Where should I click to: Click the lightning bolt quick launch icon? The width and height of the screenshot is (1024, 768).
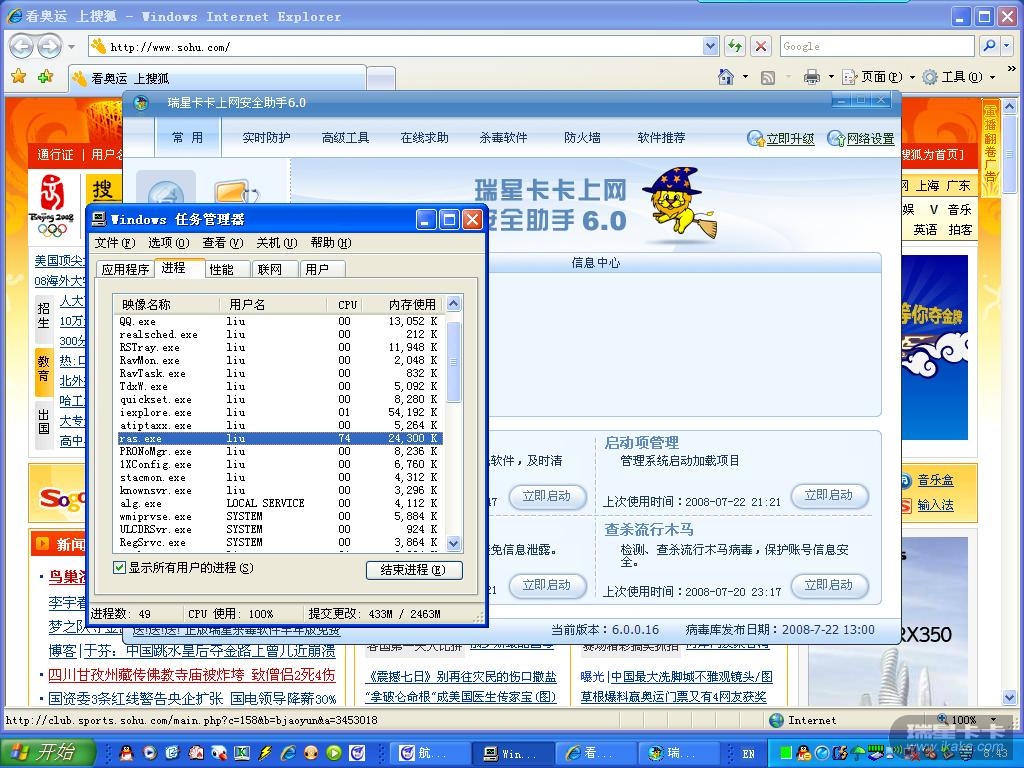(x=264, y=753)
